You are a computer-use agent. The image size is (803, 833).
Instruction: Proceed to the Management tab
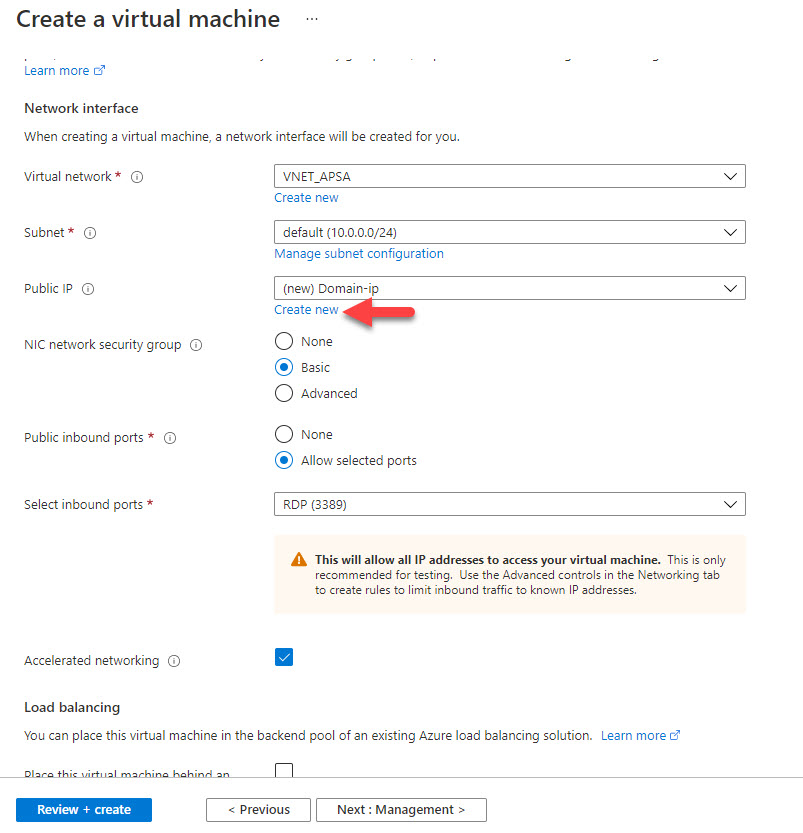401,810
